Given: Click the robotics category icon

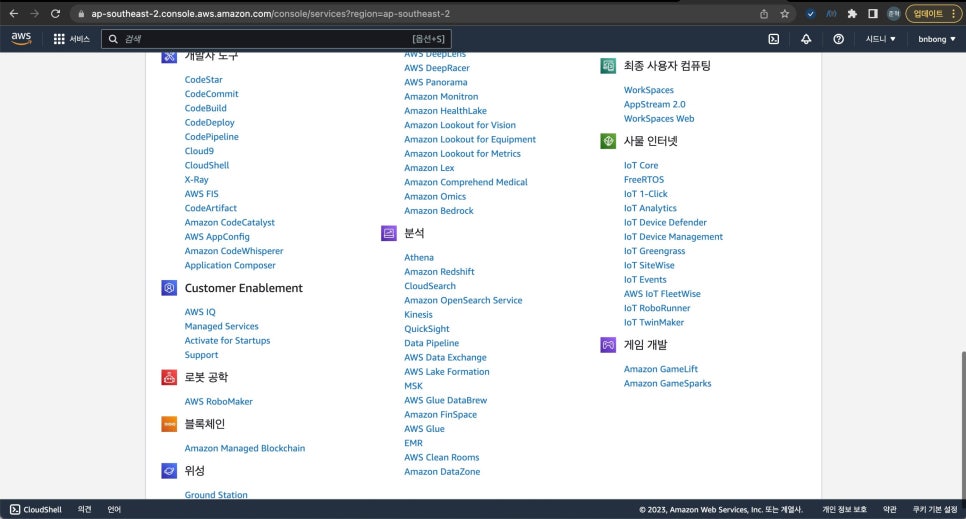Looking at the screenshot, I should point(169,377).
